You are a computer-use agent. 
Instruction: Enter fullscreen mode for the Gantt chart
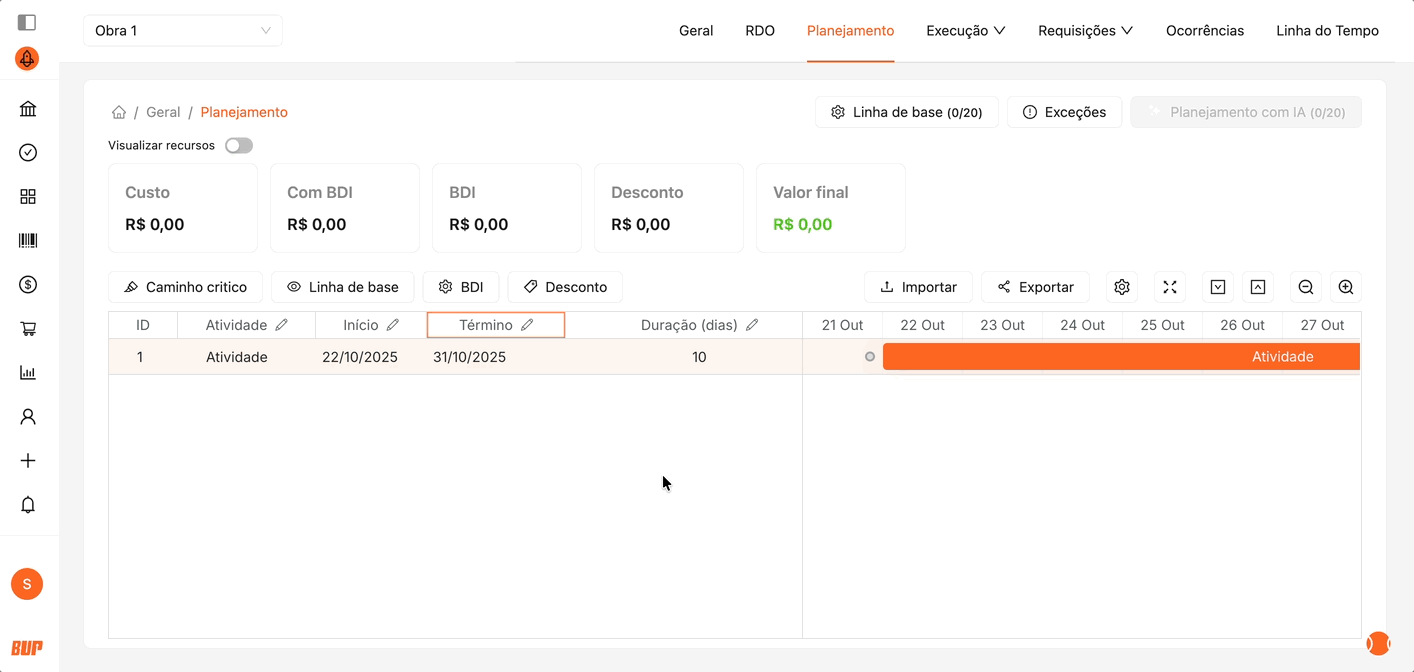click(1170, 287)
